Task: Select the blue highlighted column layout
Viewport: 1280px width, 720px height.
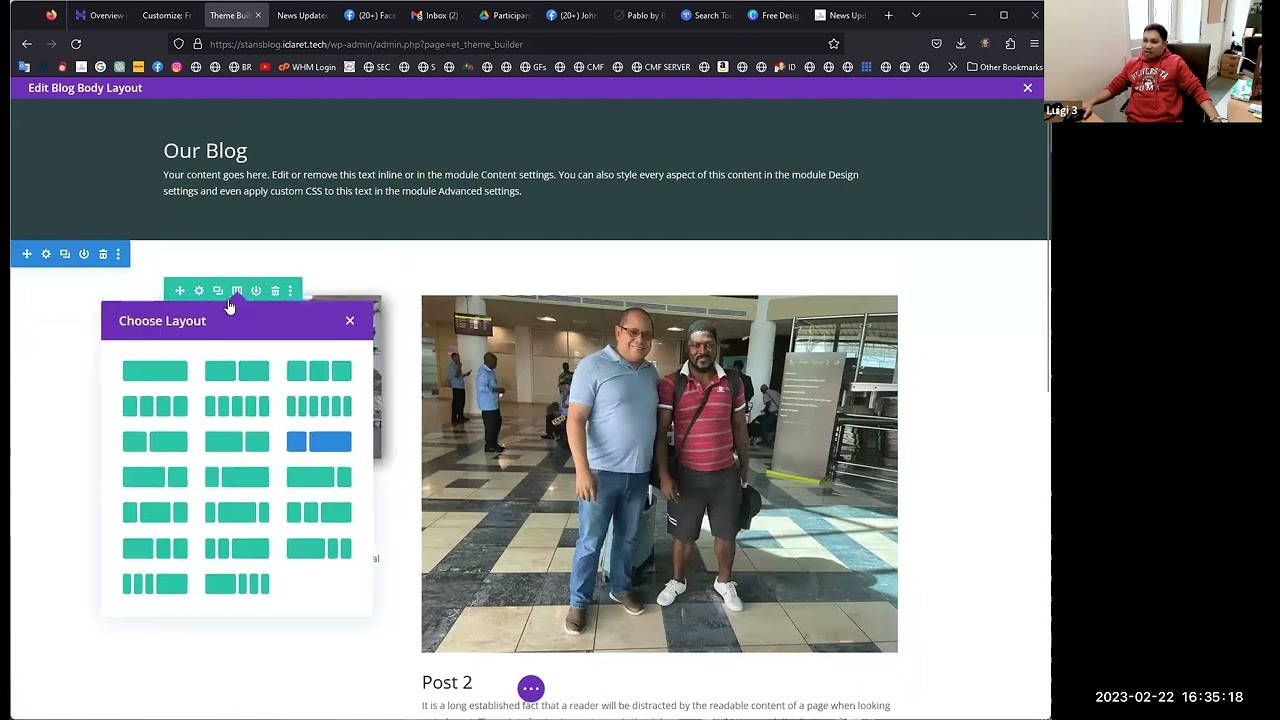Action: (x=319, y=442)
